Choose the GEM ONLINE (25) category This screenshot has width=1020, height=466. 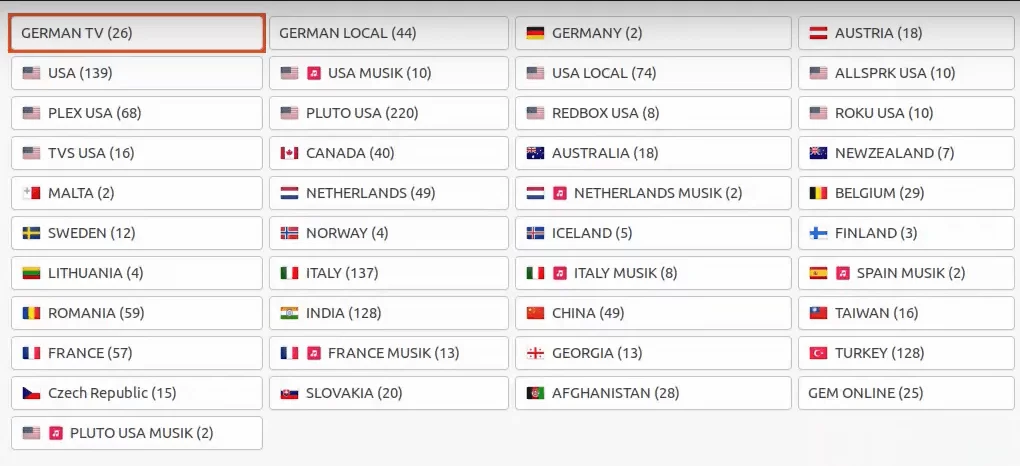coord(906,393)
